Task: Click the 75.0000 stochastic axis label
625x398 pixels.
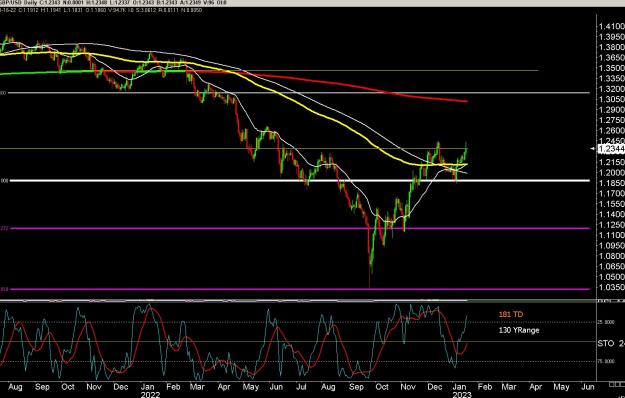Action: [606, 361]
